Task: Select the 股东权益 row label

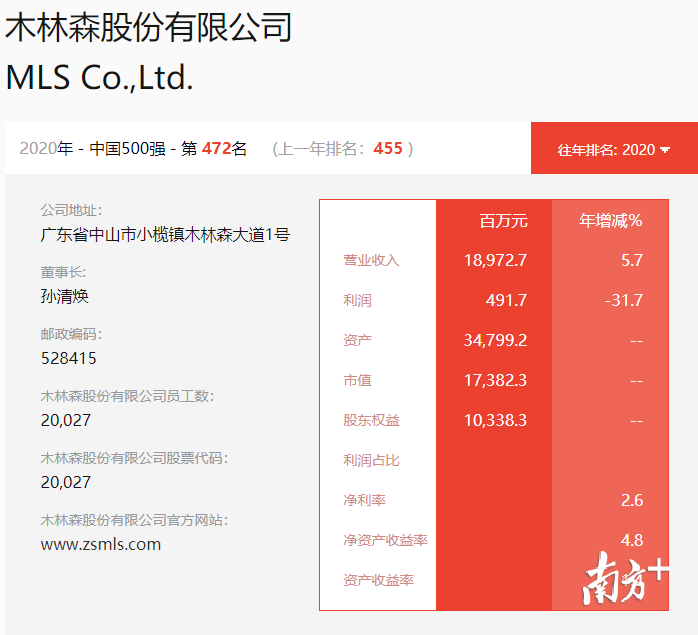Action: 371,420
